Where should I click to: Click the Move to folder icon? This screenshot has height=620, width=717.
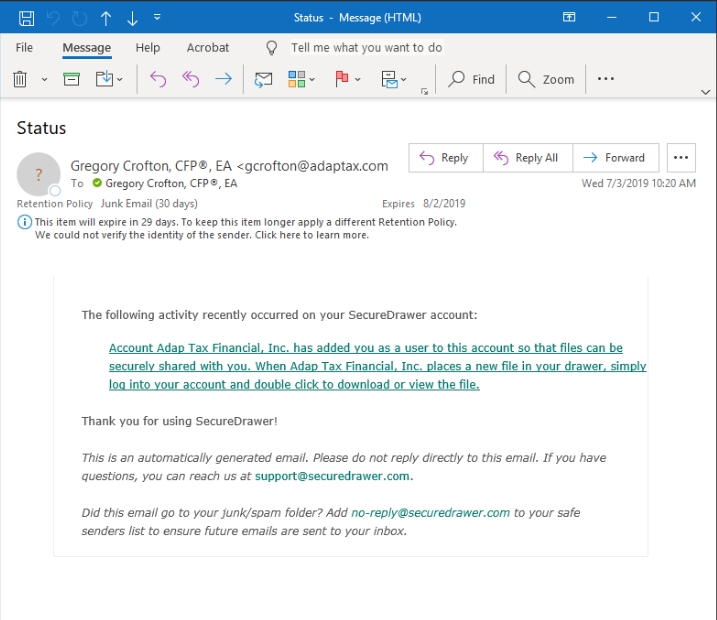[x=104, y=79]
